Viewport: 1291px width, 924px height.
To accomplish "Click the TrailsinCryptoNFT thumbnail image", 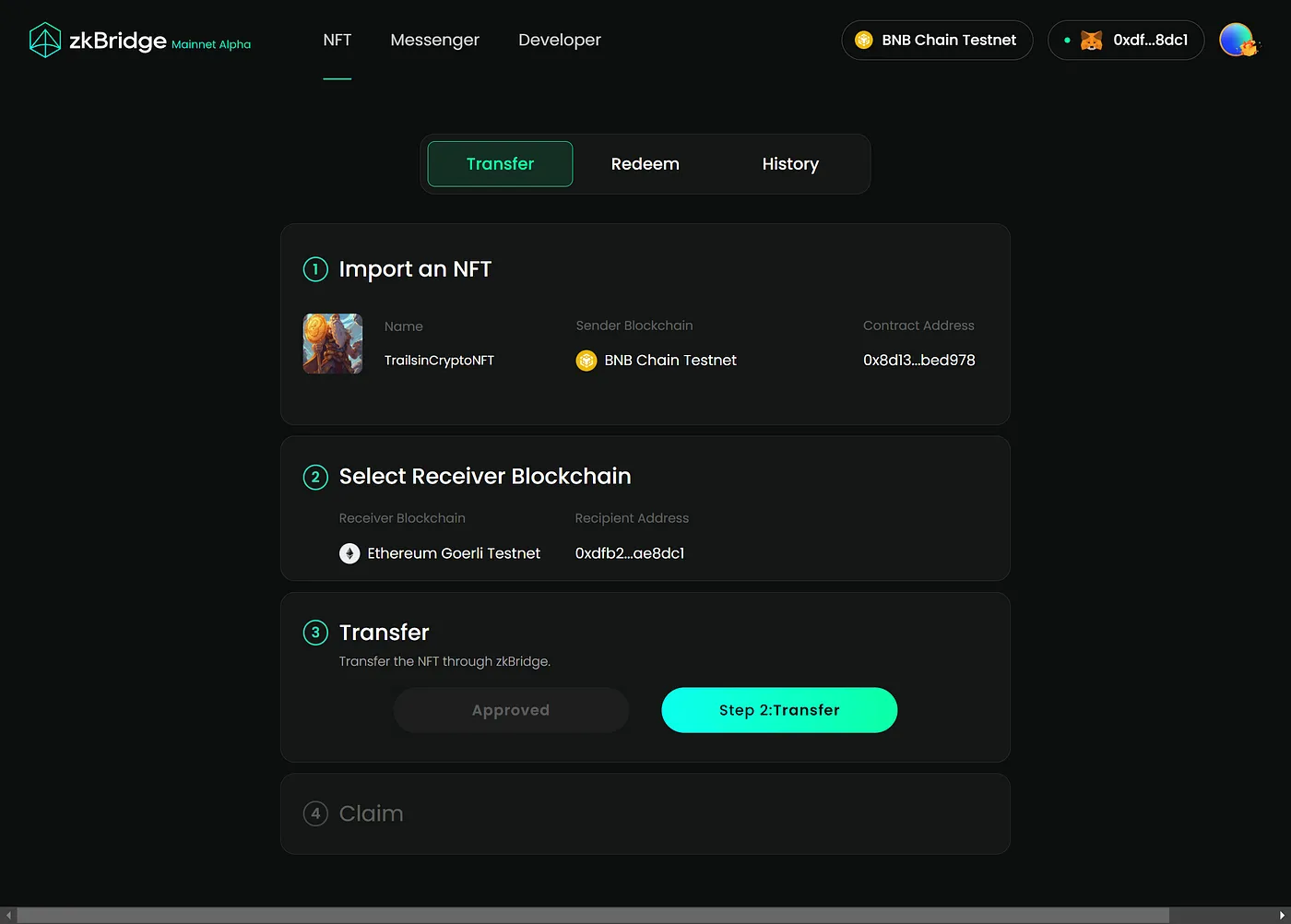I will 333,344.
